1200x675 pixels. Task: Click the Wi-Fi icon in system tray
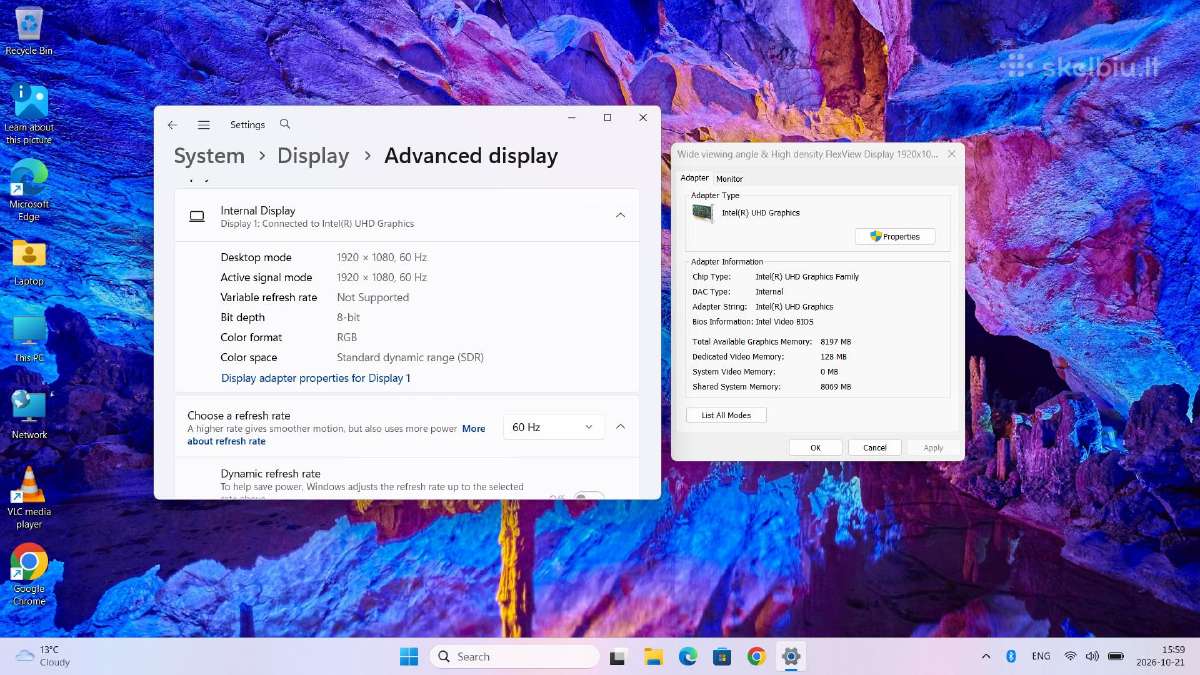point(1070,656)
